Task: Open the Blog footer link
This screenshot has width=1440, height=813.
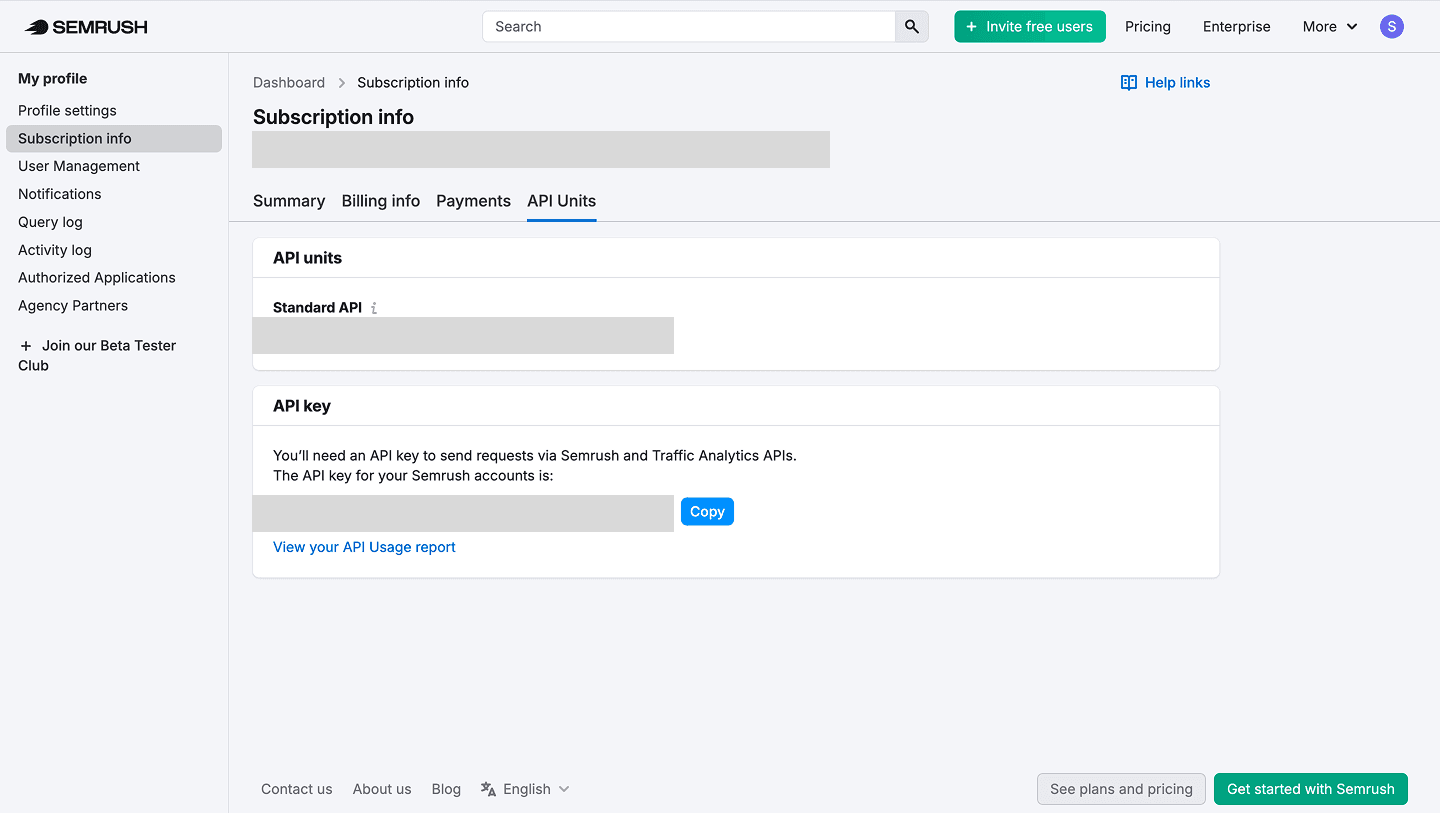Action: tap(446, 789)
